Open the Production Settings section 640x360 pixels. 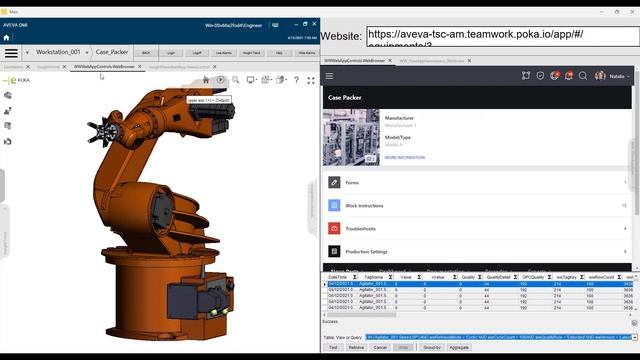click(477, 252)
